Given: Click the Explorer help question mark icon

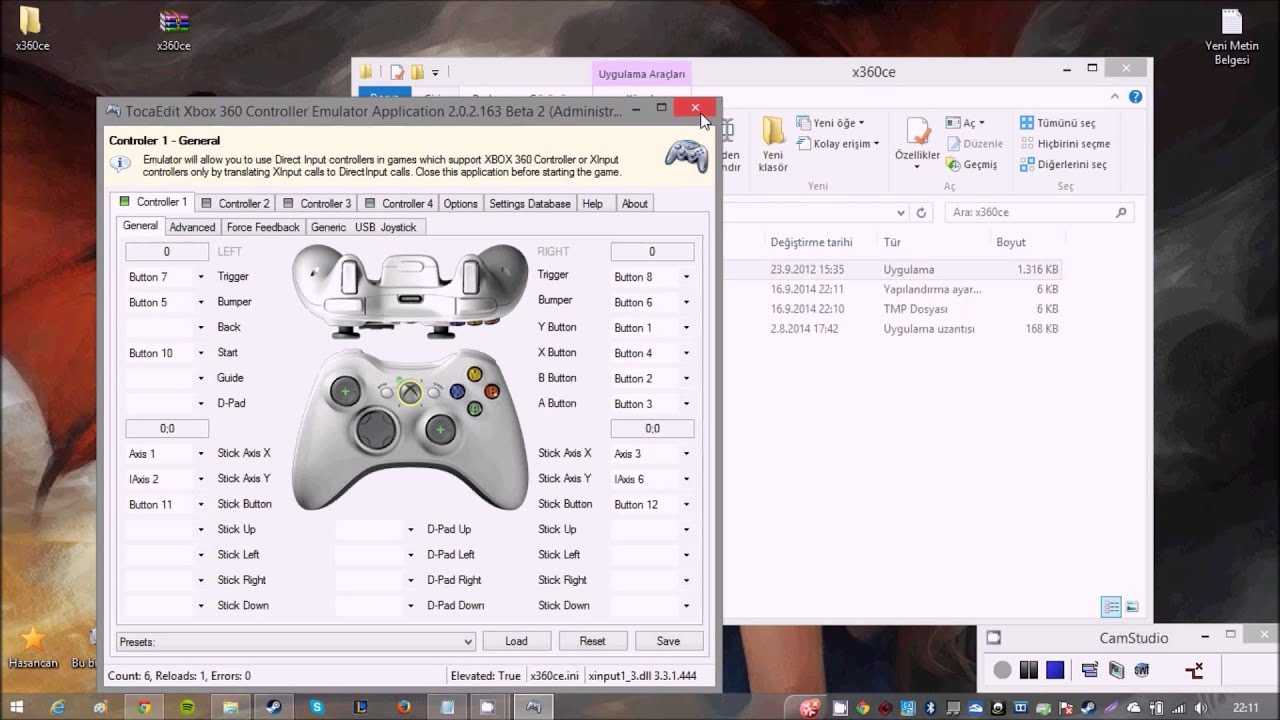Looking at the screenshot, I should coord(1135,97).
